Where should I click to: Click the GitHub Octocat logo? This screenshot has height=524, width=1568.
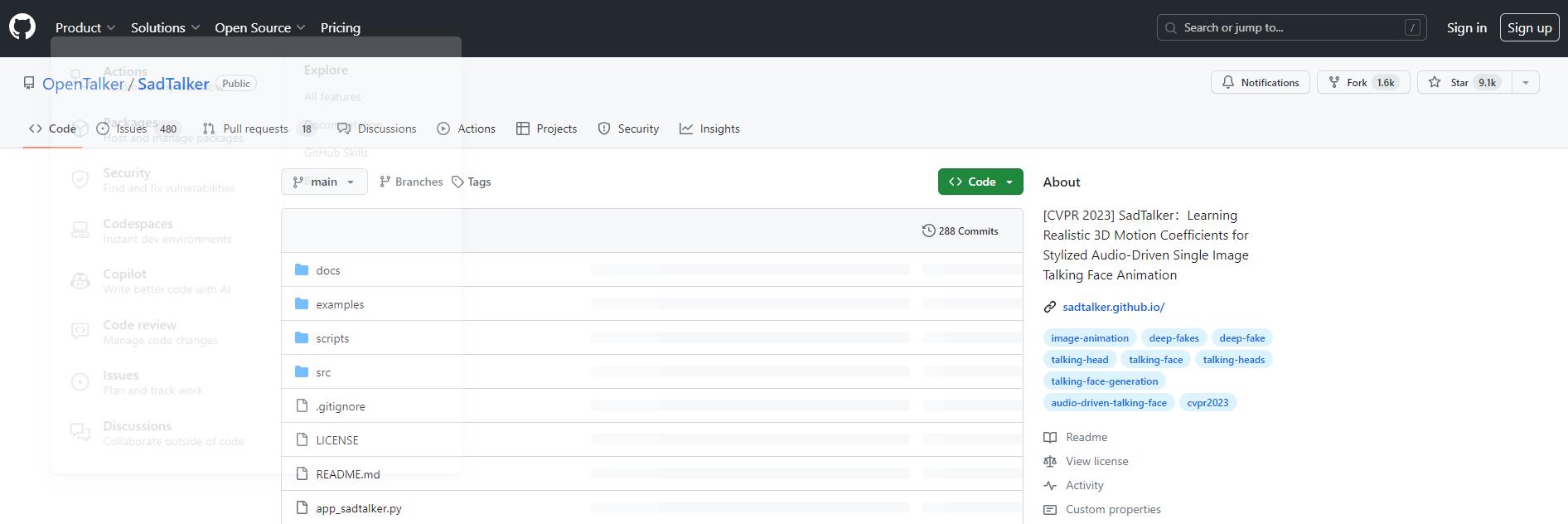pos(22,27)
